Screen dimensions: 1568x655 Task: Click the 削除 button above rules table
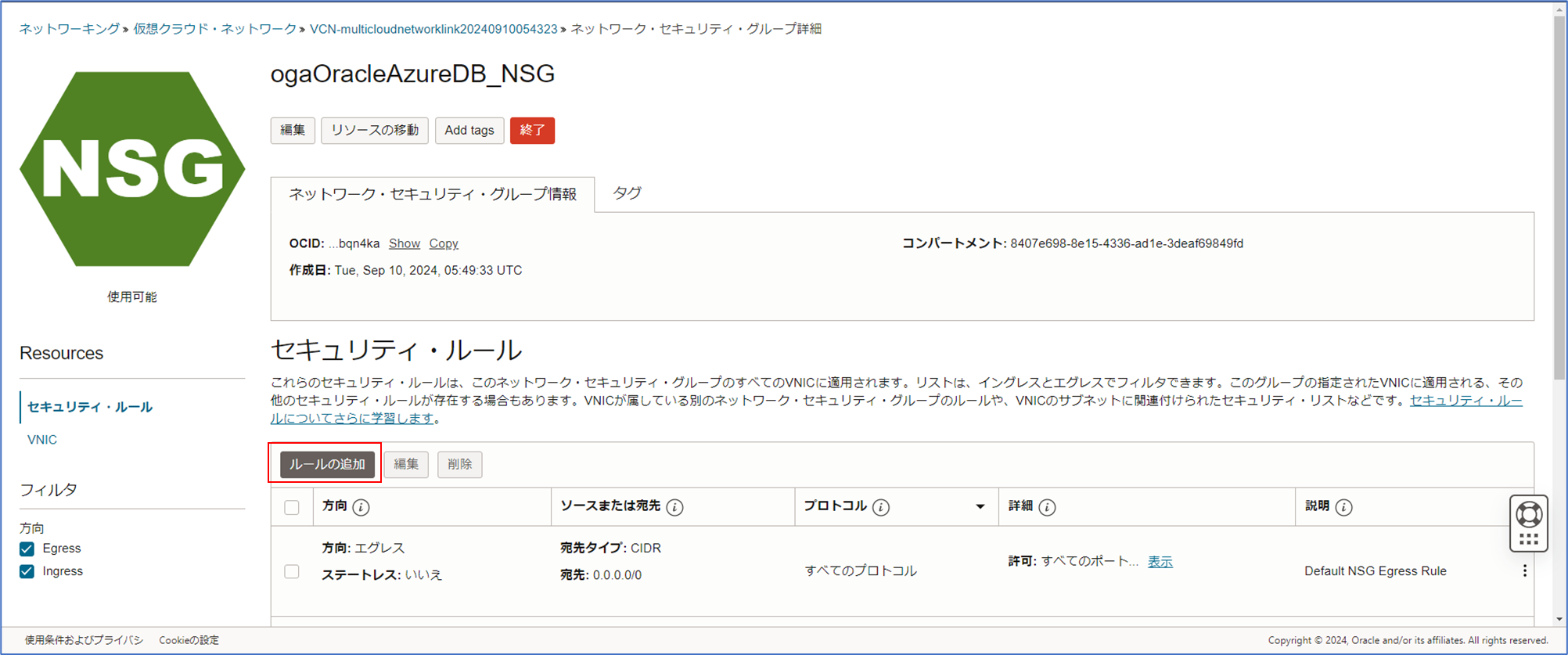[x=460, y=464]
